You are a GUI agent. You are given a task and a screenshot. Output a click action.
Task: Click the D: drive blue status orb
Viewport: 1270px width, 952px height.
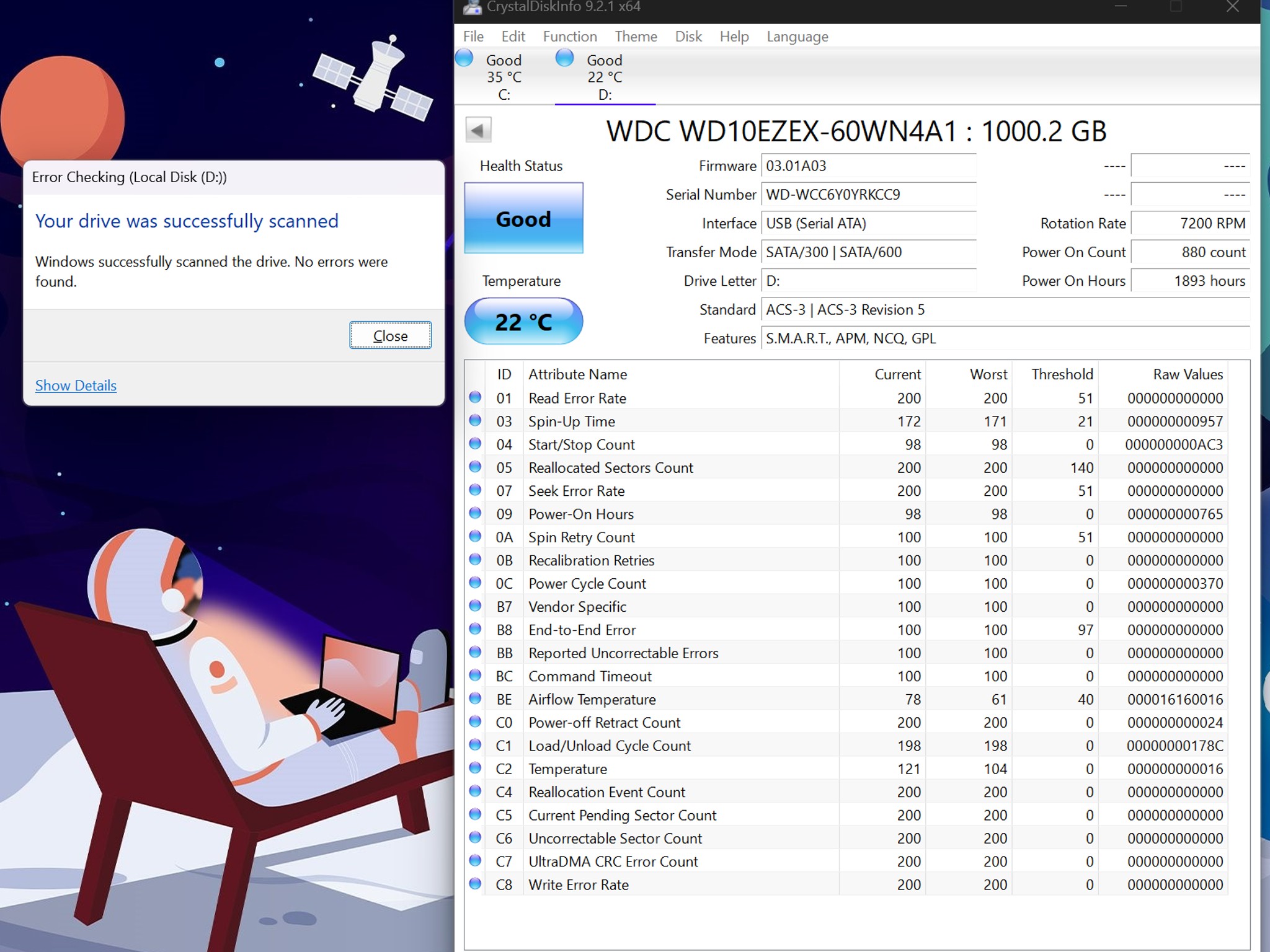click(x=564, y=58)
